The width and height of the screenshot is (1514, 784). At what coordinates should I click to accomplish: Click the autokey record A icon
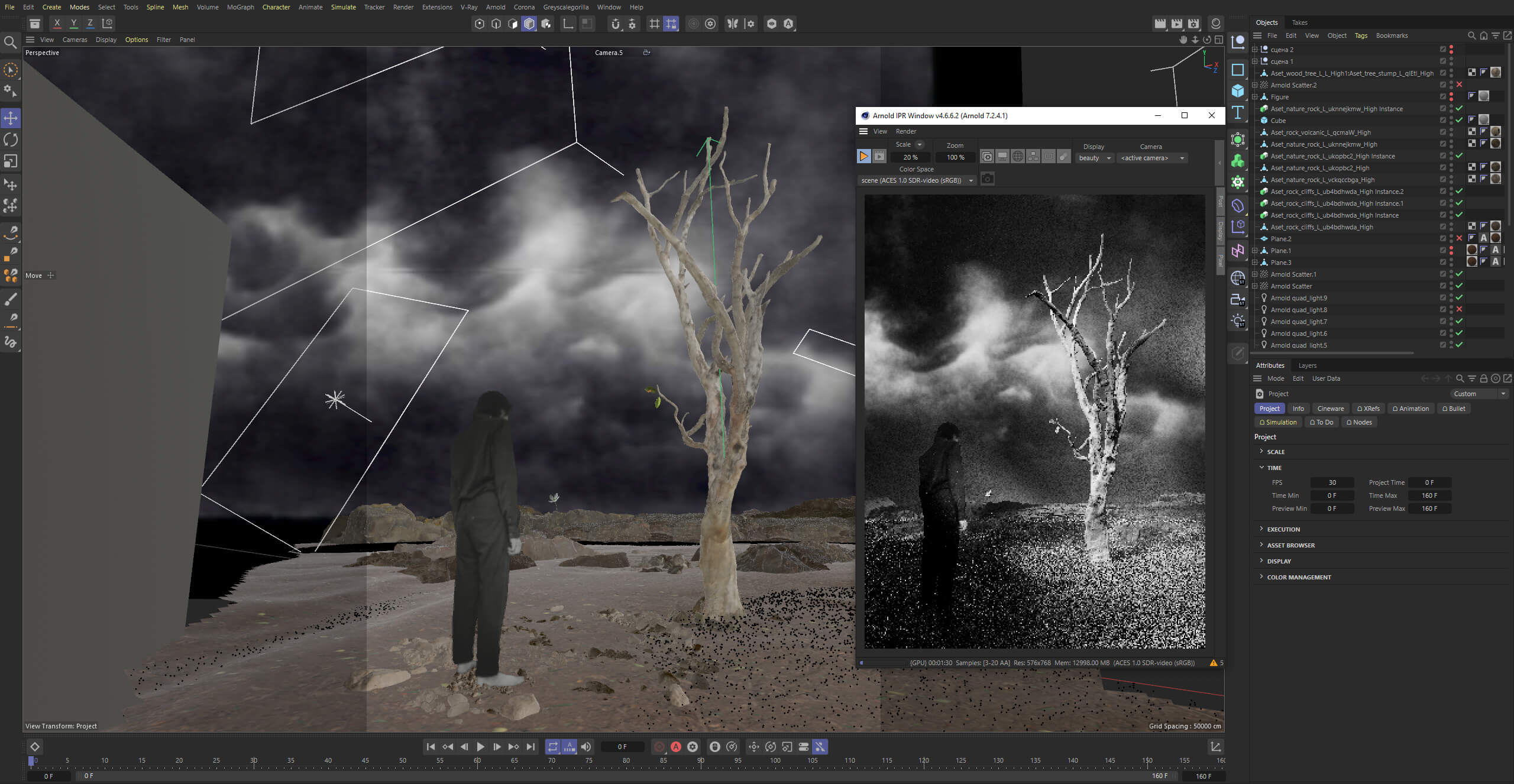click(676, 747)
